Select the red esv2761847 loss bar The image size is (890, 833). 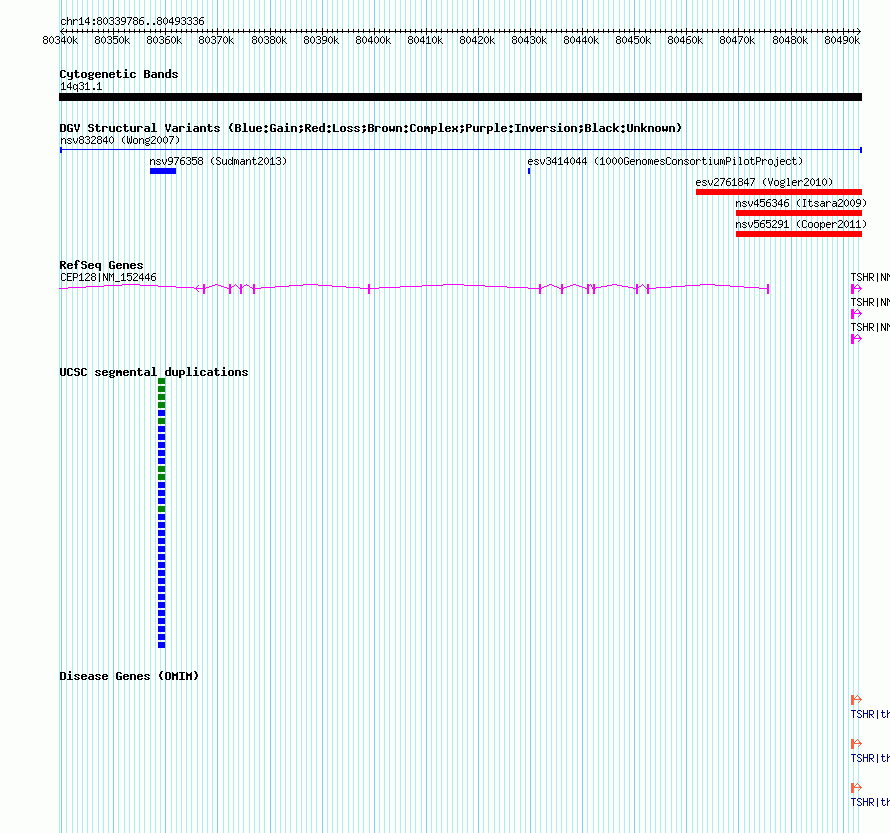(779, 192)
